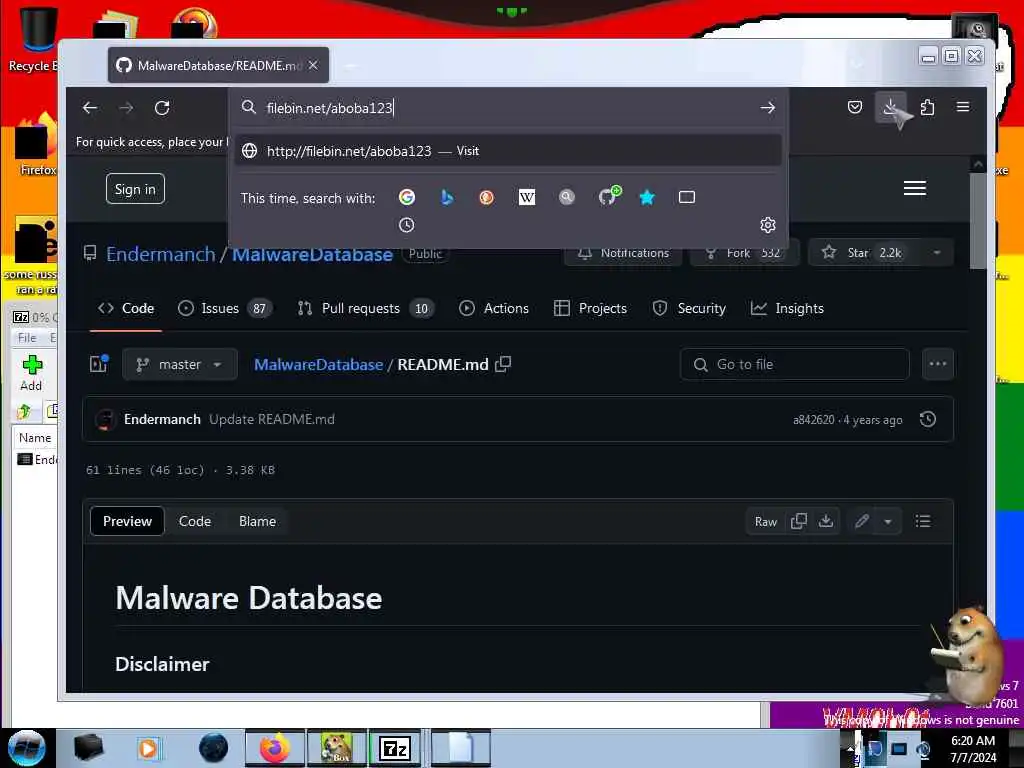Open the Endermanch user link
The width and height of the screenshot is (1024, 768).
pyautogui.click(x=161, y=254)
